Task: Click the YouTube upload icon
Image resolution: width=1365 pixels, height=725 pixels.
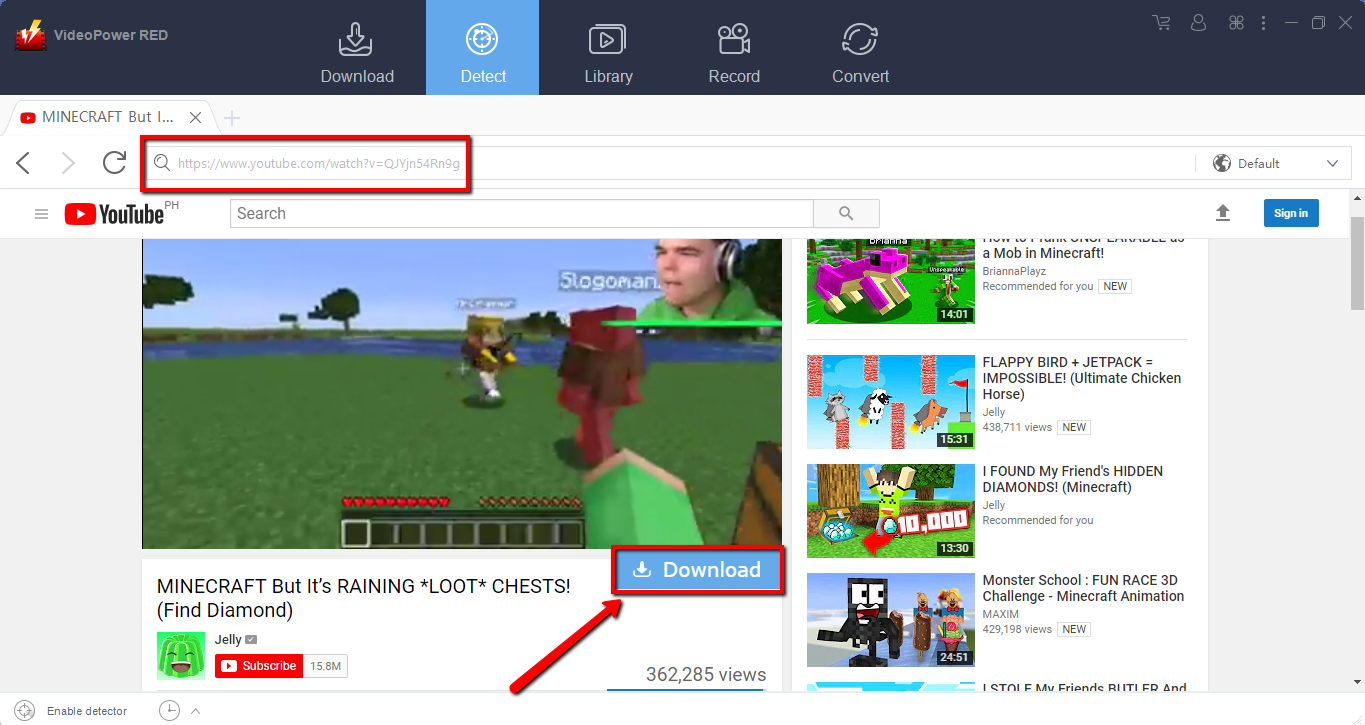Action: [1222, 213]
